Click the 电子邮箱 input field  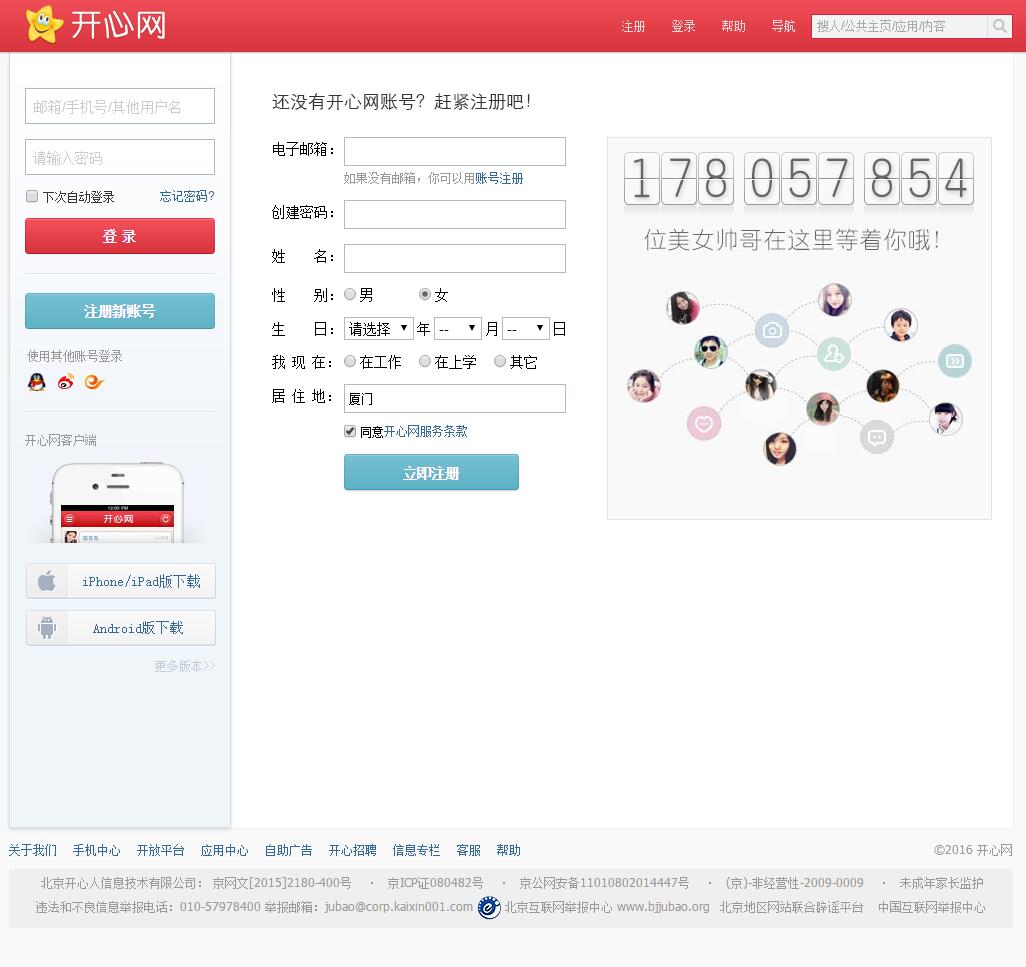(x=455, y=151)
